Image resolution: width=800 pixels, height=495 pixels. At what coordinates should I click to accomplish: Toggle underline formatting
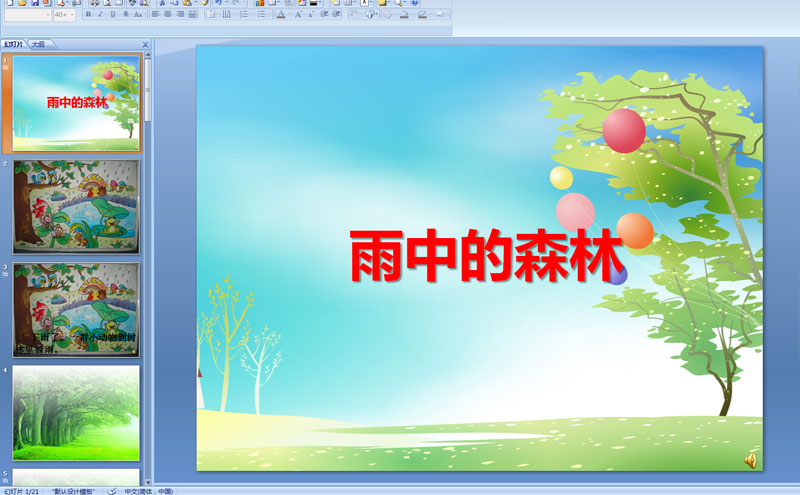113,14
